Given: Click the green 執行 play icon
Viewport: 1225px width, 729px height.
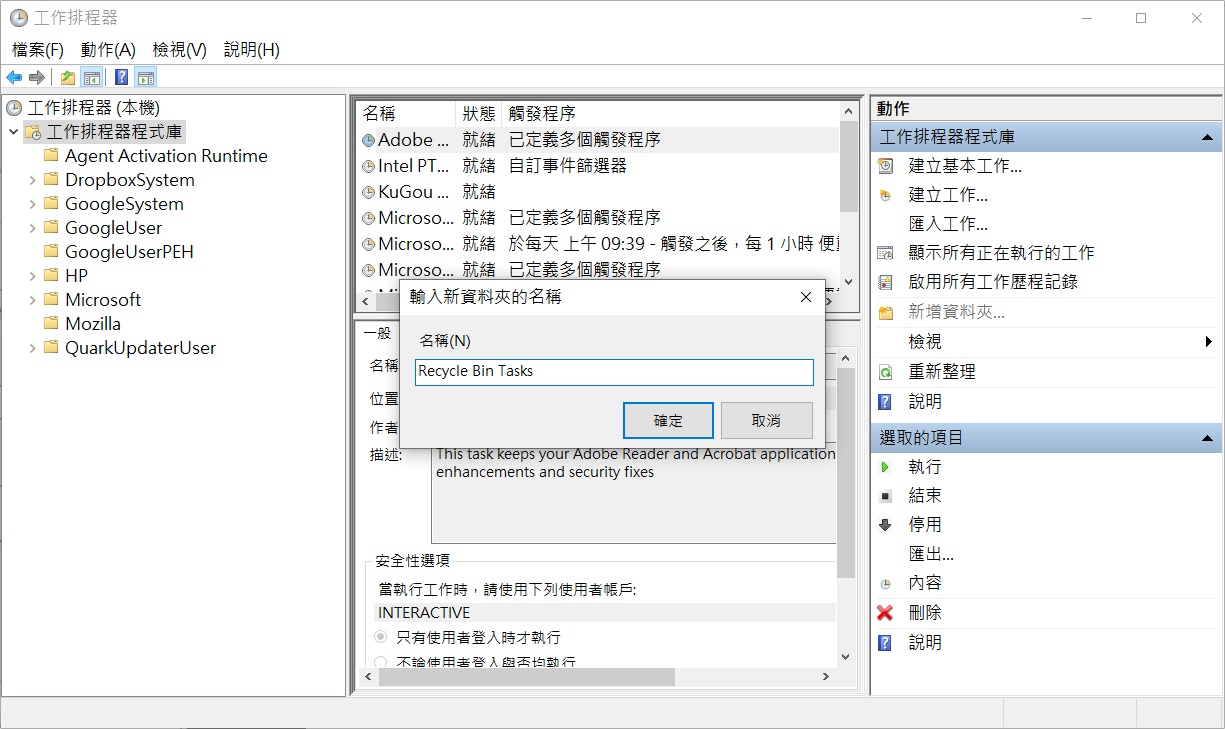Looking at the screenshot, I should [x=885, y=467].
